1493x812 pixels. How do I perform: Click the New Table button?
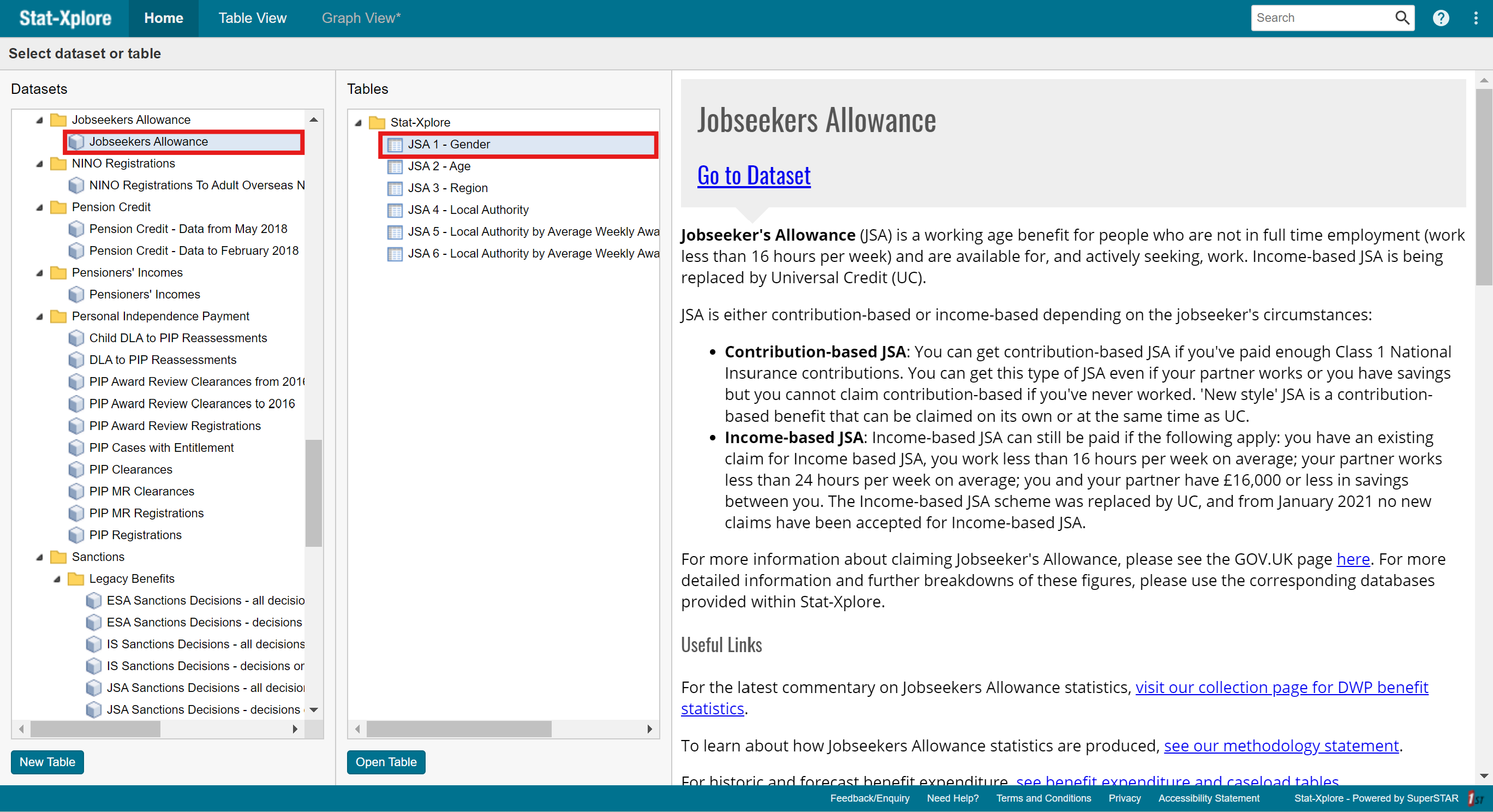(x=47, y=762)
